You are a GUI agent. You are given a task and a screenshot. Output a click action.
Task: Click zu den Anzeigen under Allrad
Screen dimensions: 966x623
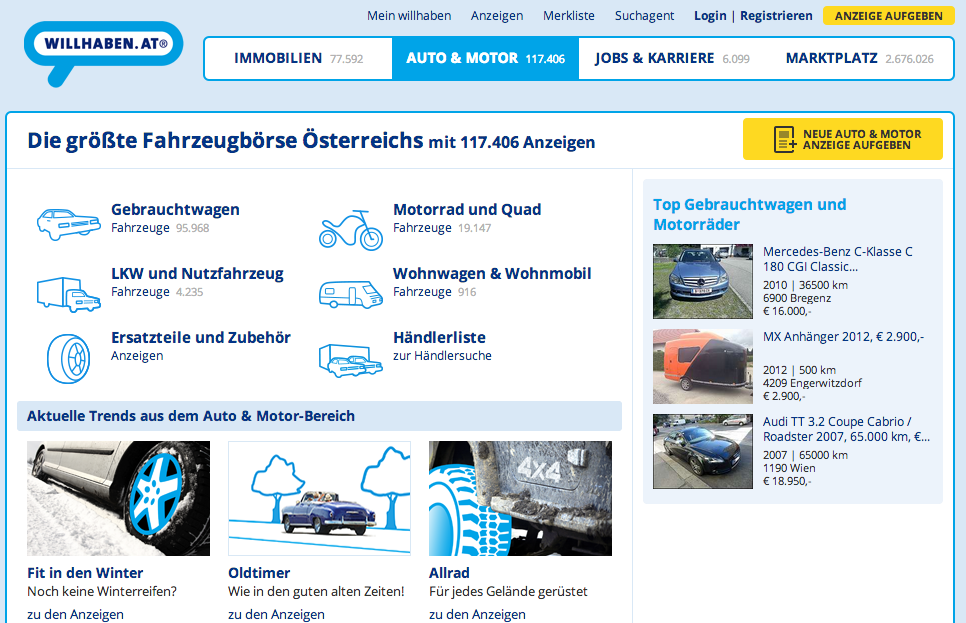(477, 614)
